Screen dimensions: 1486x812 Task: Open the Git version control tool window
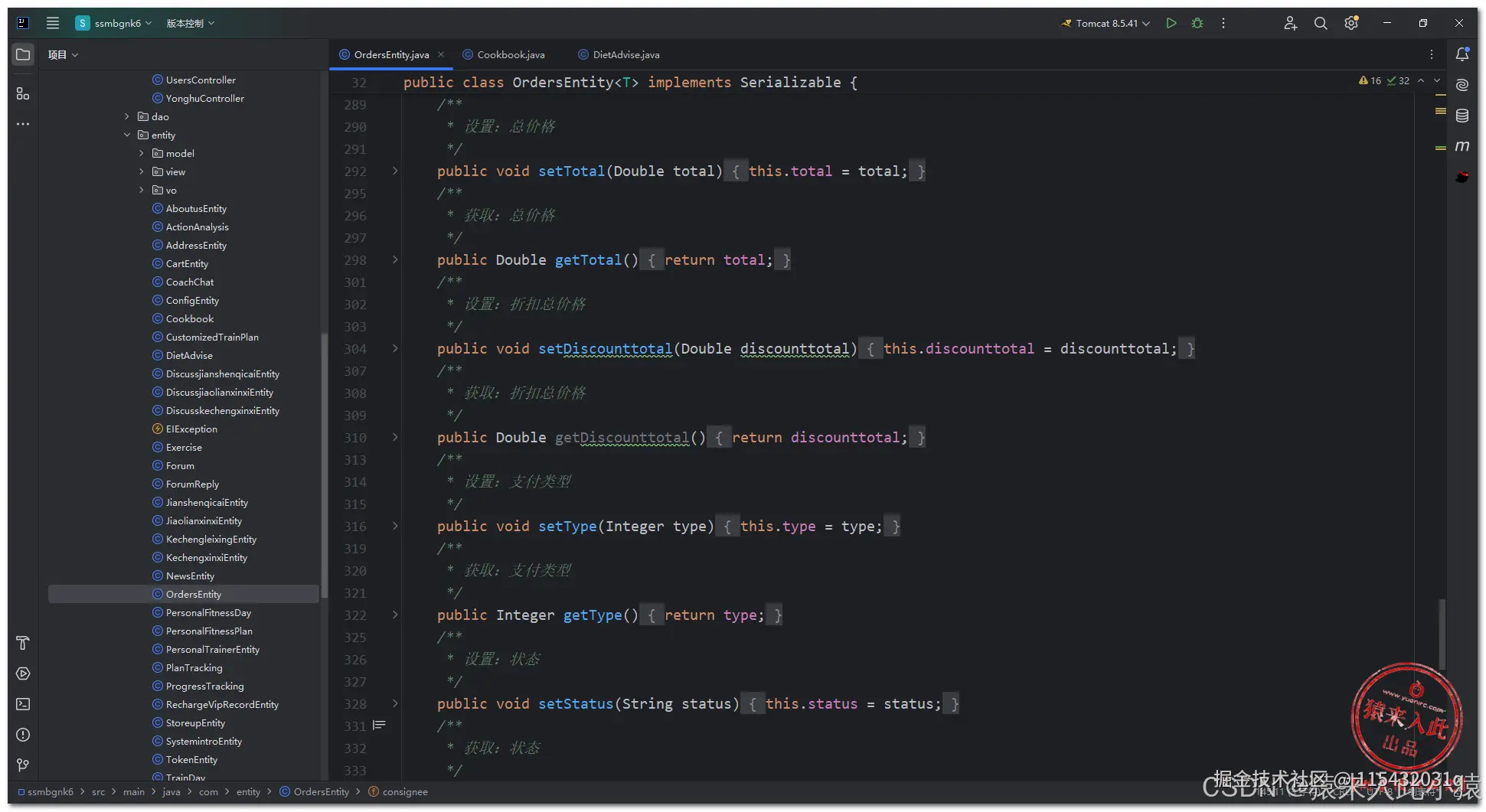(23, 765)
